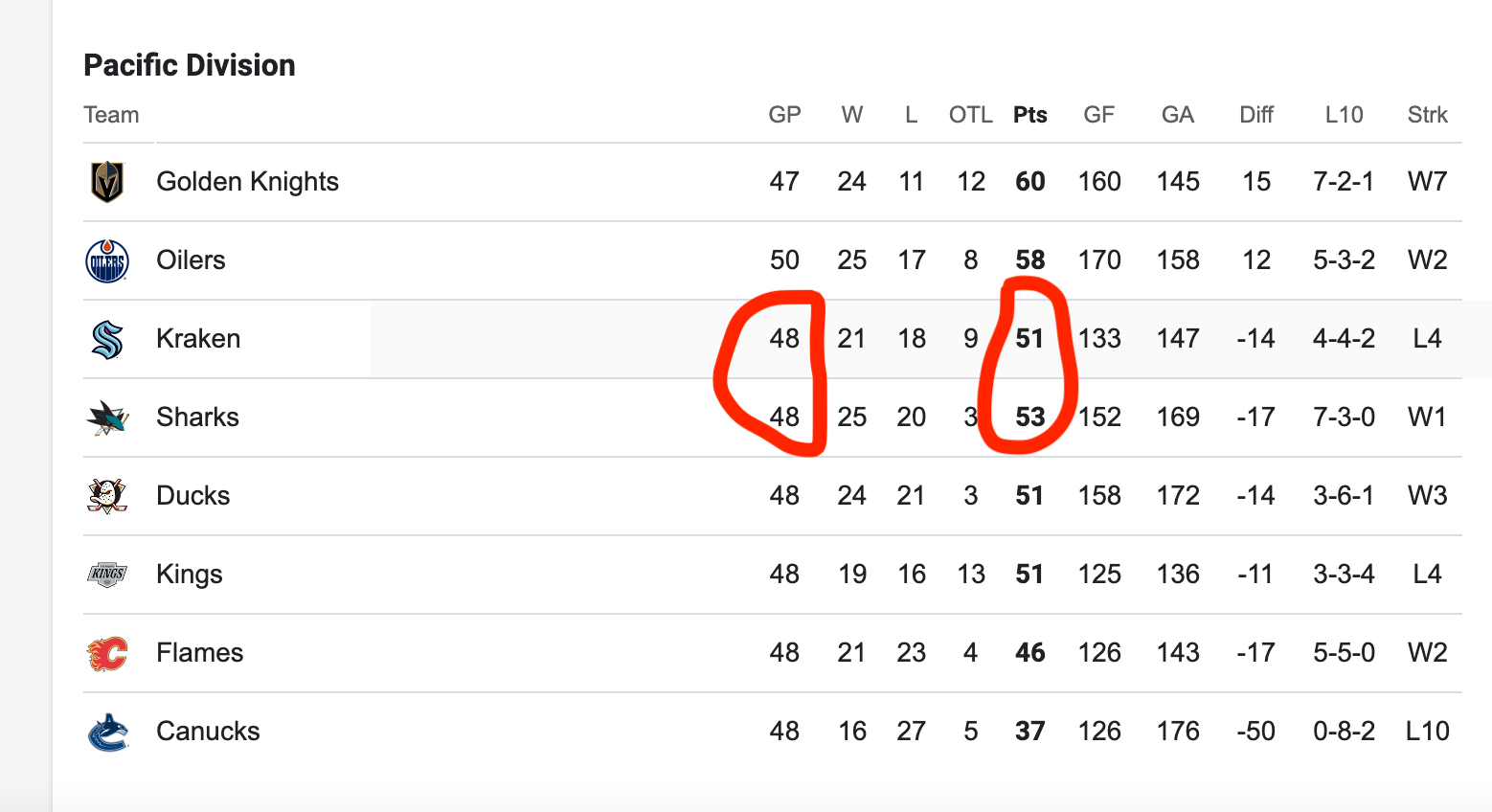Click the Kings team logo
This screenshot has height=812, width=1492.
coord(107,575)
